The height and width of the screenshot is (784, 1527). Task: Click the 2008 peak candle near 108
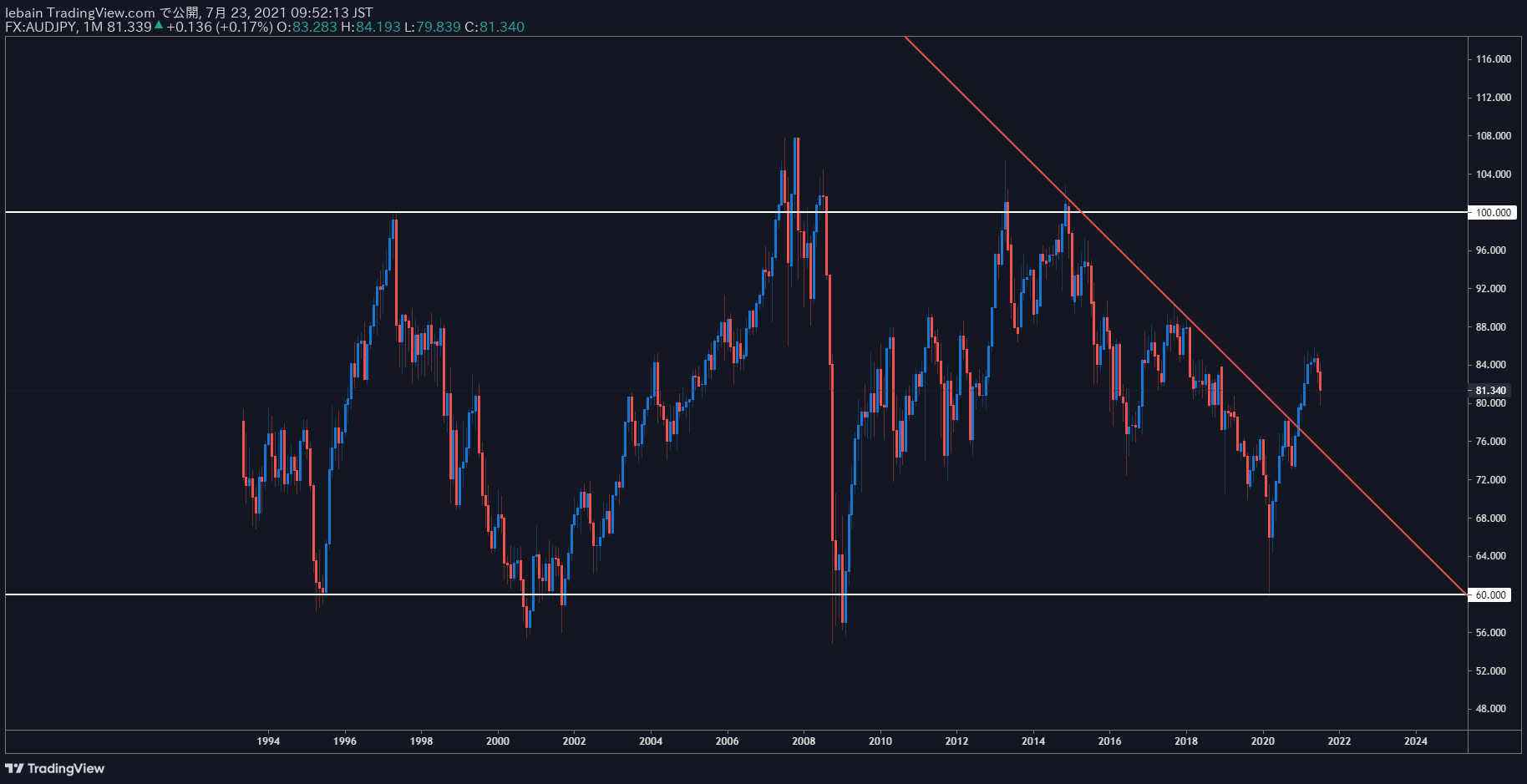[x=796, y=184]
